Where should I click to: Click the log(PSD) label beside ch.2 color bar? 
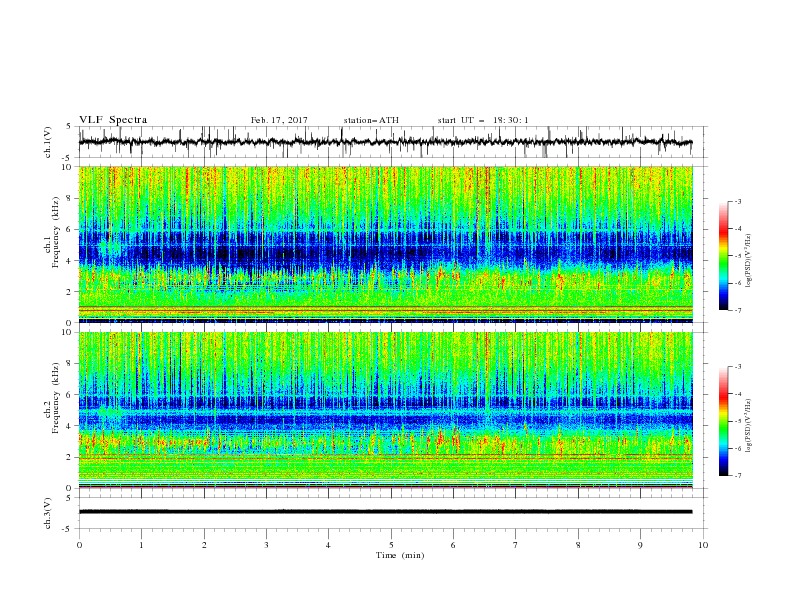(x=749, y=425)
